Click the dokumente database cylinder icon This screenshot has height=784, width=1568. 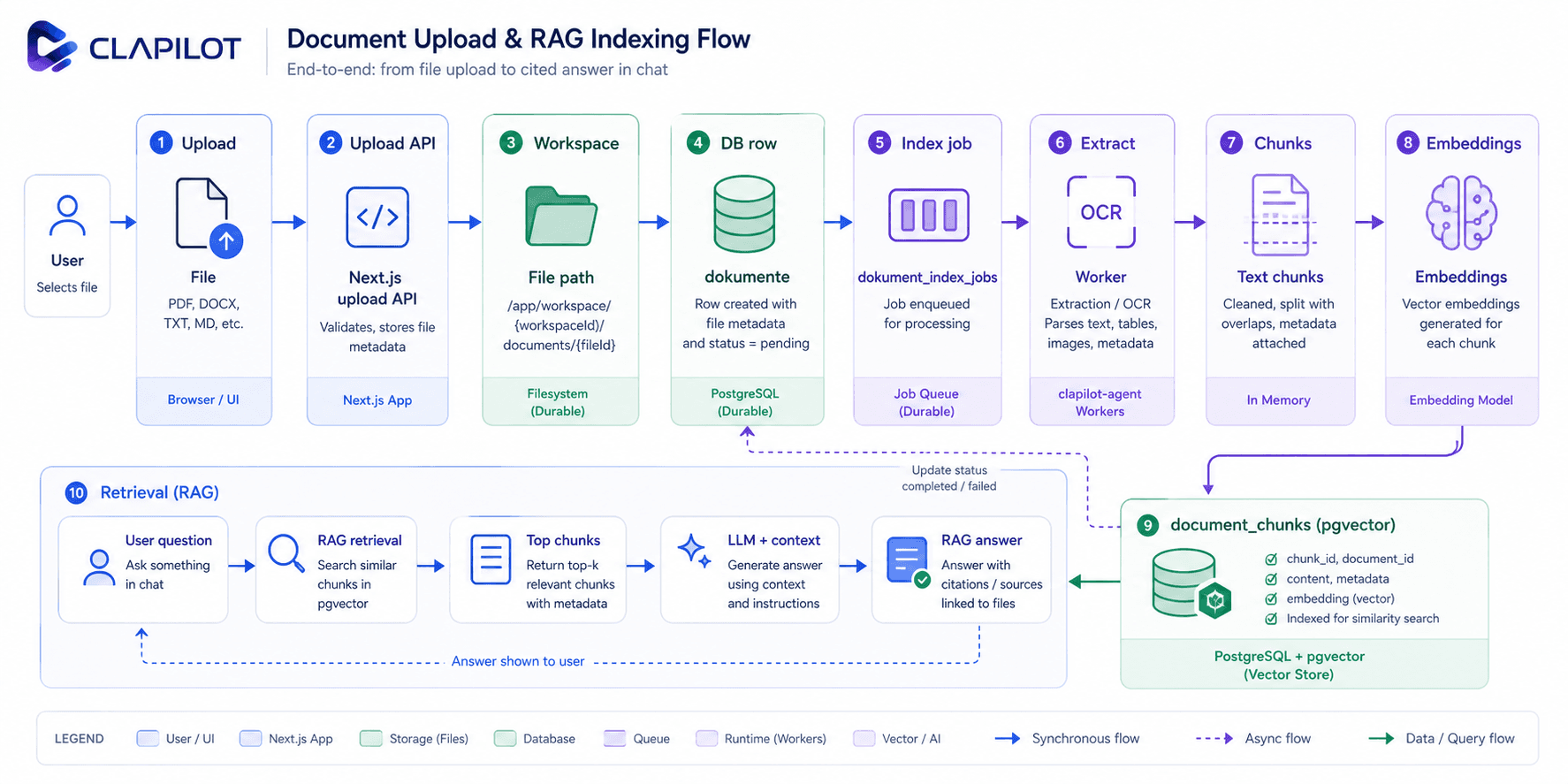744,214
